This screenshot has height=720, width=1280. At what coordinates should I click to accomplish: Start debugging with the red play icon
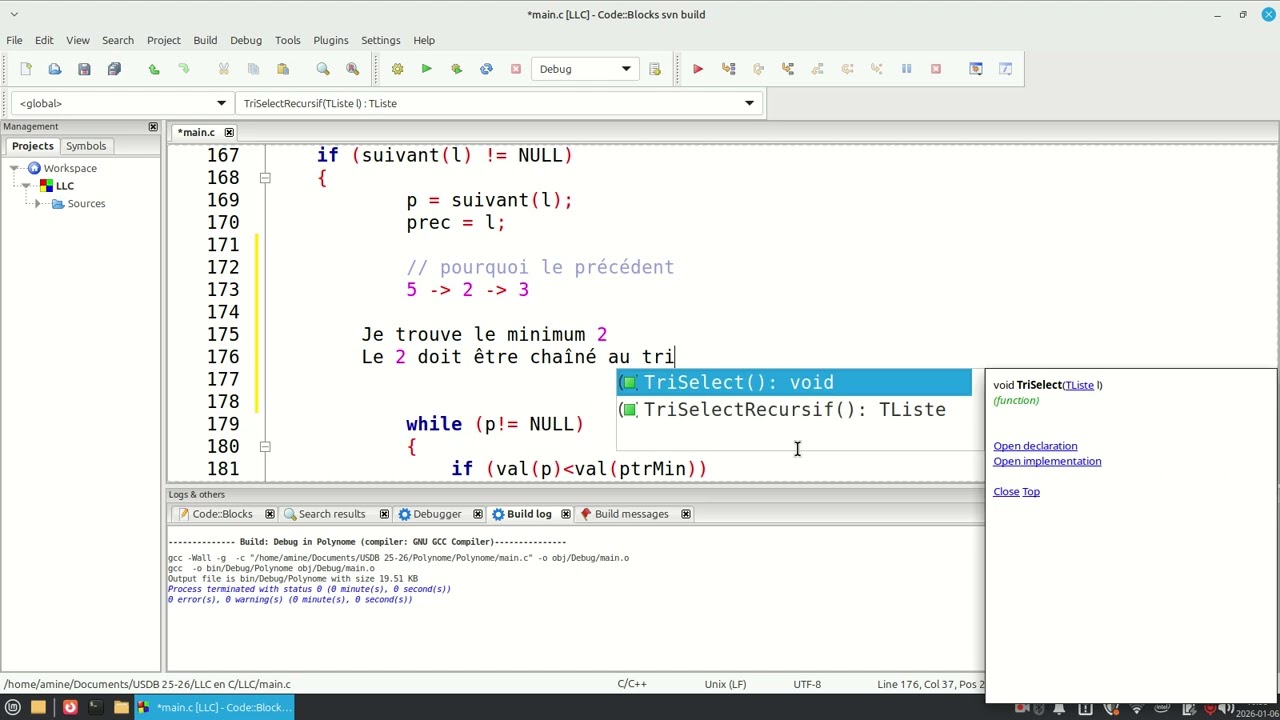tap(698, 69)
